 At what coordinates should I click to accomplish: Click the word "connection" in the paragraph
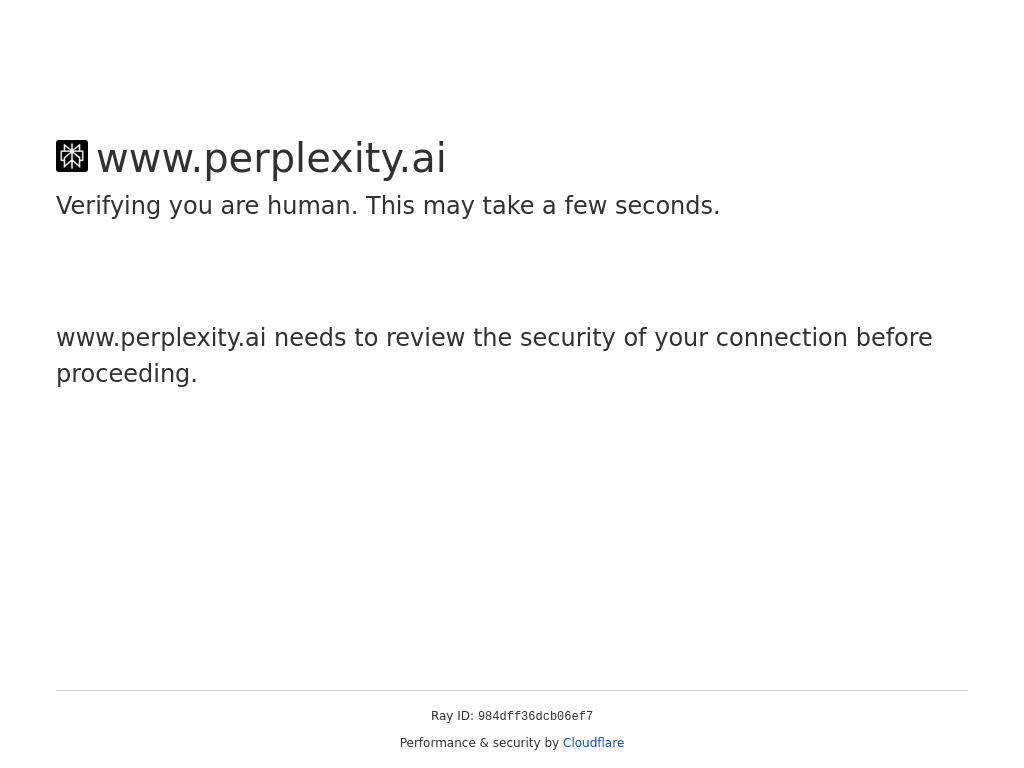[x=781, y=338]
